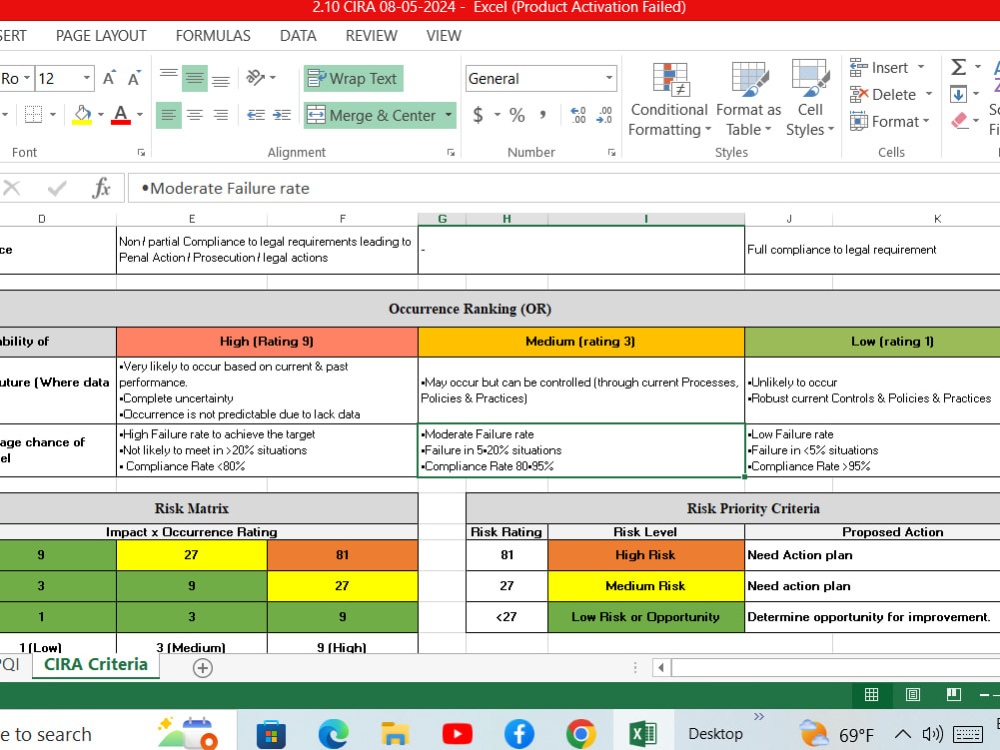
Task: Apply Percent Style format
Action: [517, 115]
